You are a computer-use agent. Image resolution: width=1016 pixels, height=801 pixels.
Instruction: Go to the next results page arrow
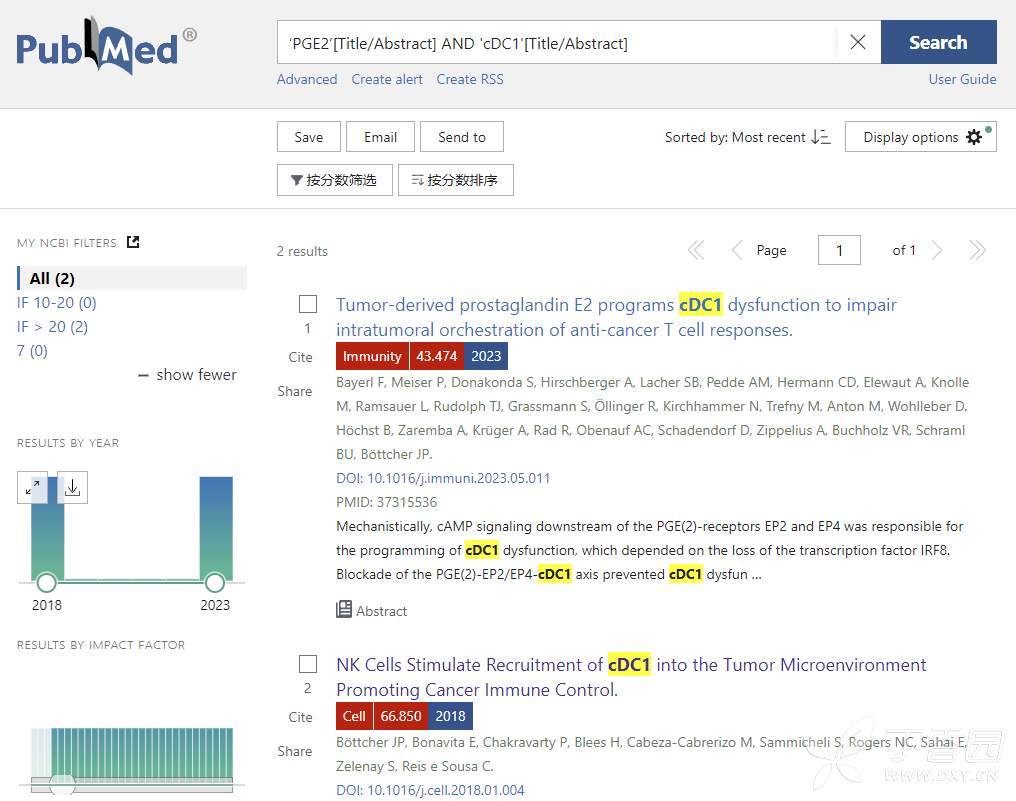pyautogui.click(x=937, y=250)
